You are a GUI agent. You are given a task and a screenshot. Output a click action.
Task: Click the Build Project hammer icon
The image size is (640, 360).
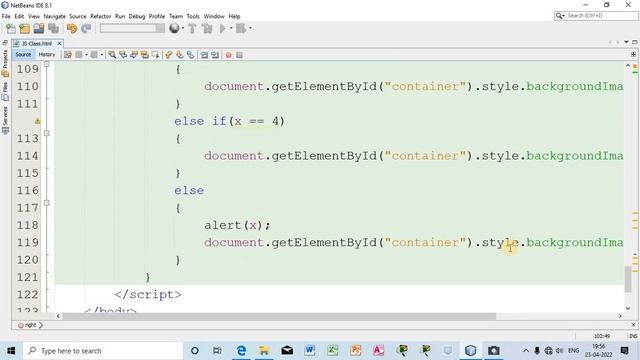coord(192,29)
